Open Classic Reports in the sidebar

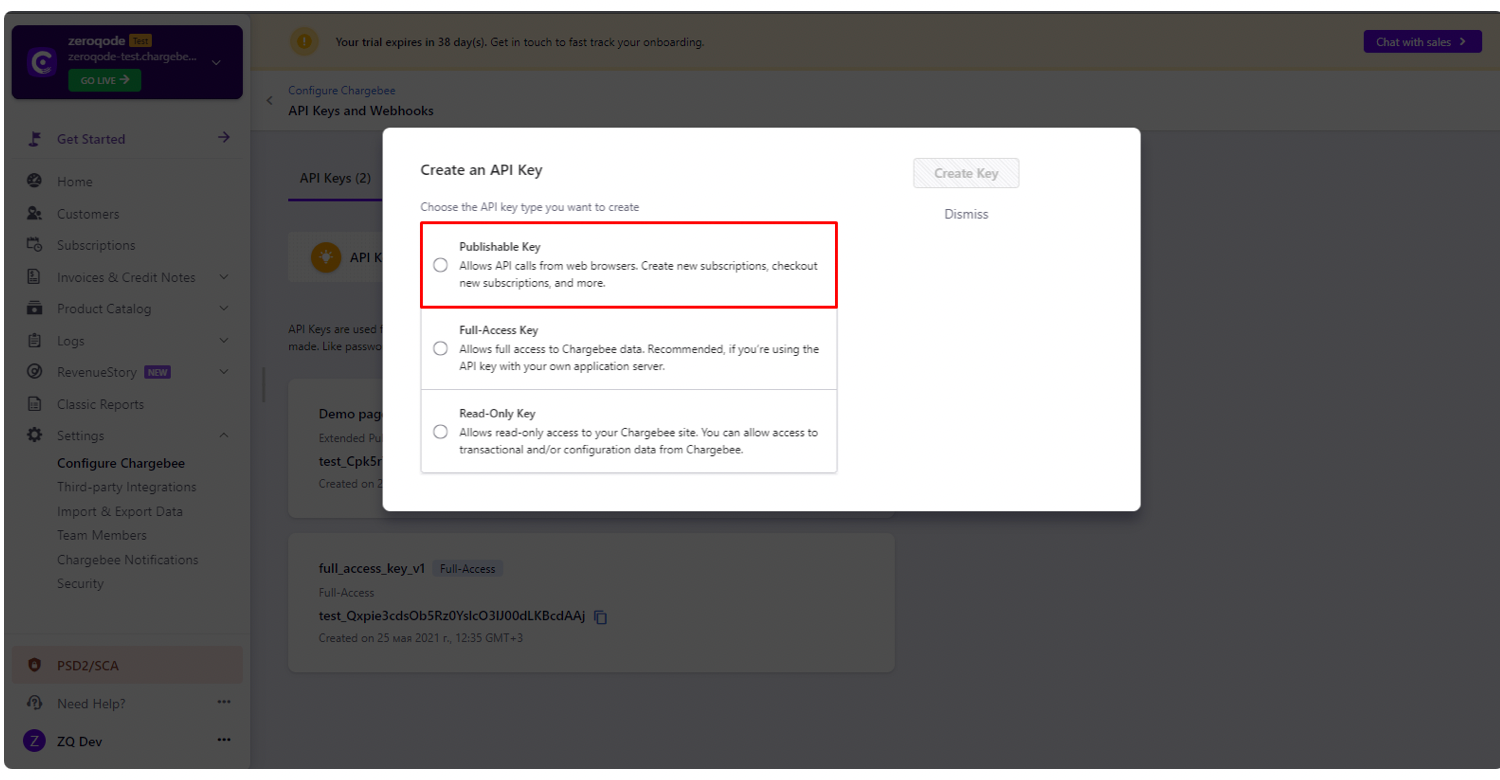tap(100, 404)
